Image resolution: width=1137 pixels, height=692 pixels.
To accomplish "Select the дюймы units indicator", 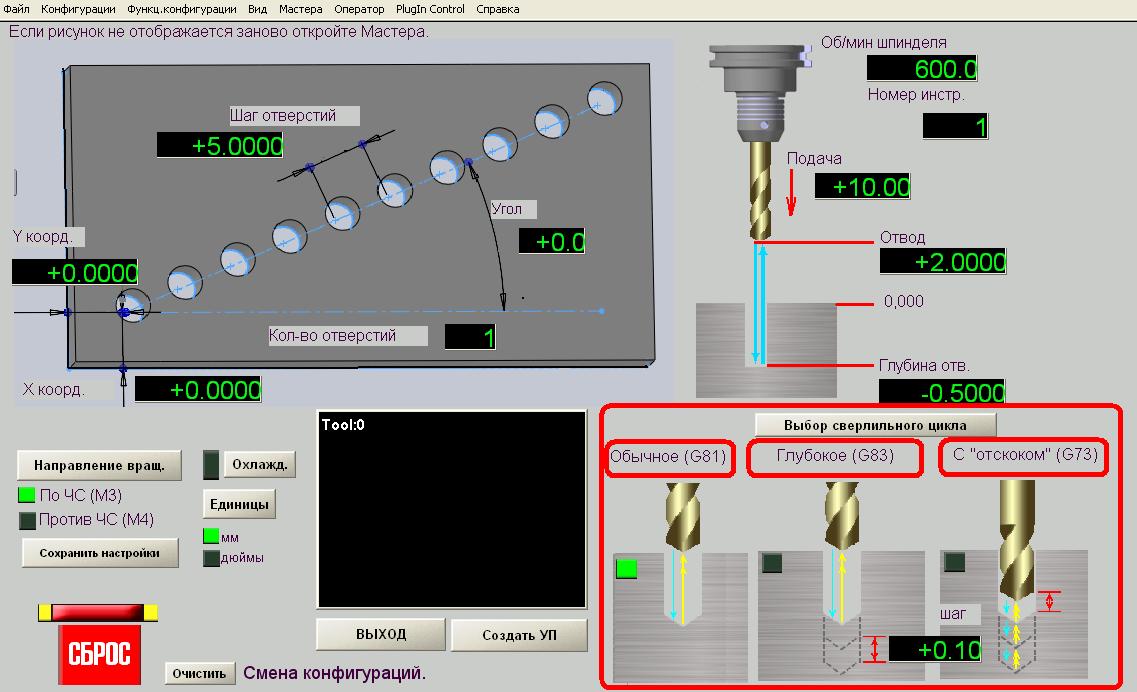I will pyautogui.click(x=211, y=559).
